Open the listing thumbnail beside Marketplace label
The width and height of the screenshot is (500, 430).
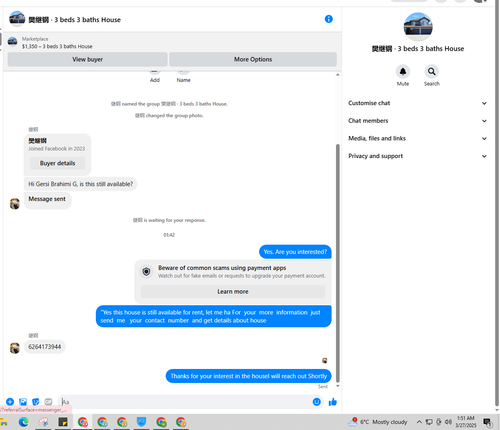pos(13,42)
